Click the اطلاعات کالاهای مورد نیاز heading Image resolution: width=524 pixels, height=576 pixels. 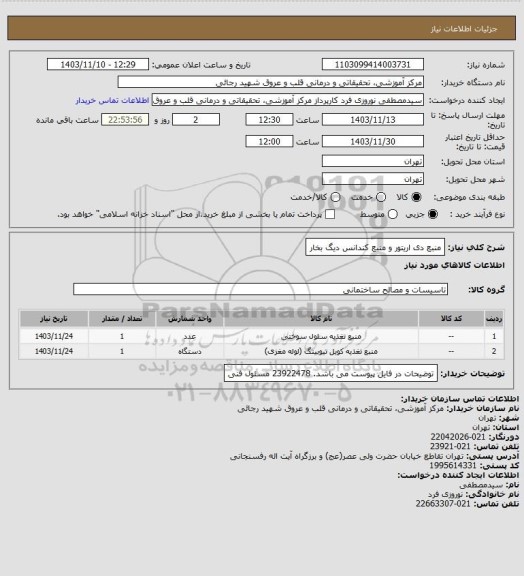455,265
